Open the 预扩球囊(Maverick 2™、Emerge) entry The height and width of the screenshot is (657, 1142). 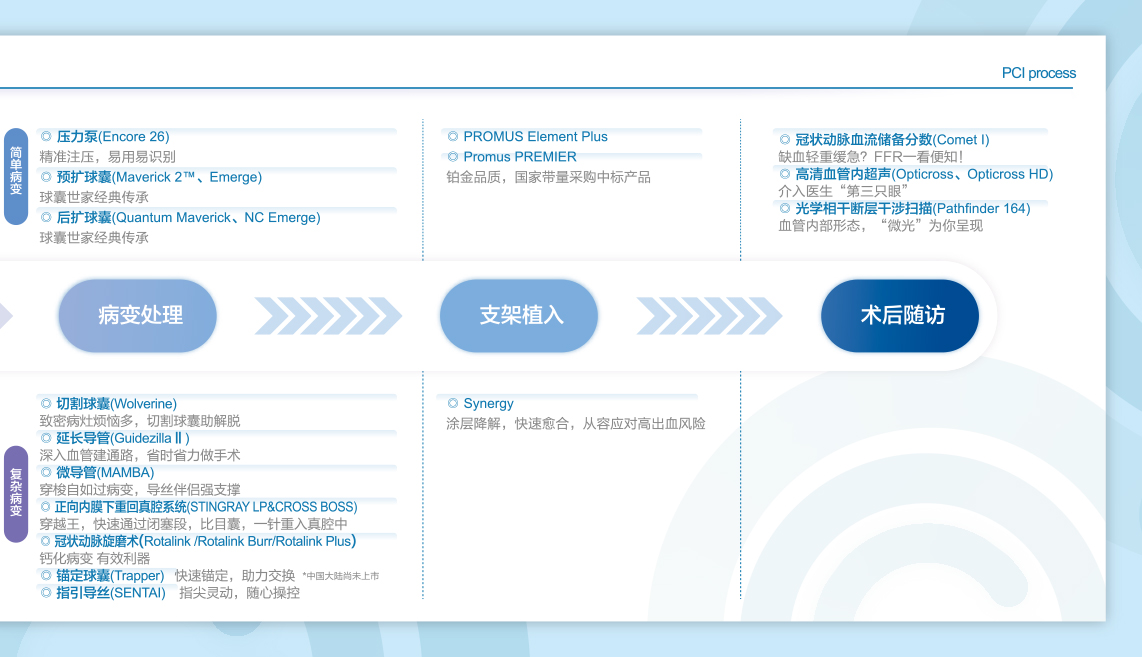pos(159,177)
